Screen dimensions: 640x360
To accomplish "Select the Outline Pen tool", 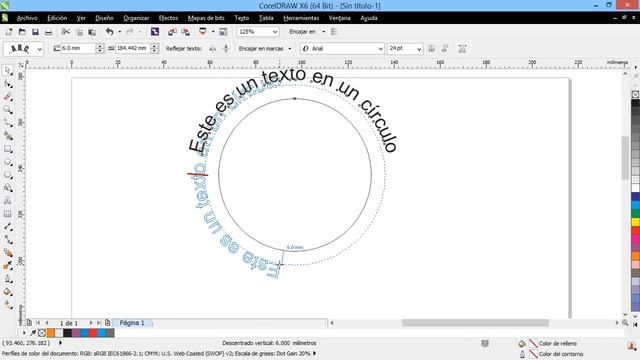I will click(x=7, y=279).
